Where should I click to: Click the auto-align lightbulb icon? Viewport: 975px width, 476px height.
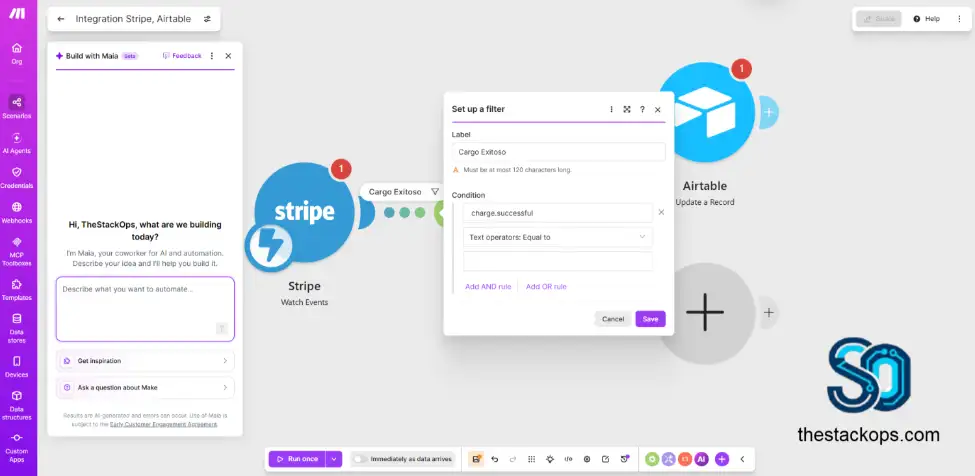click(x=550, y=459)
